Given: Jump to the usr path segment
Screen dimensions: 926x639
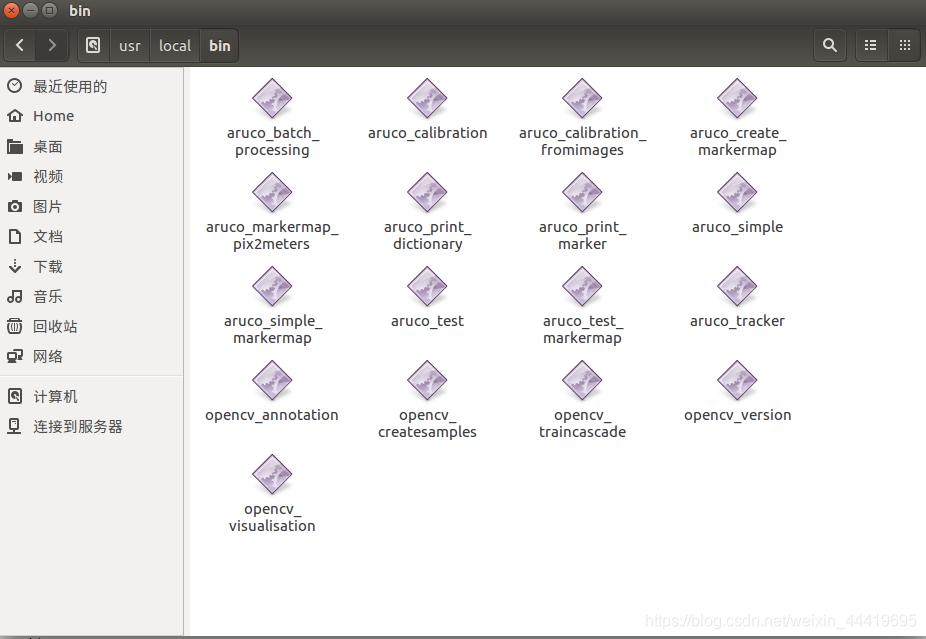Looking at the screenshot, I should [130, 45].
